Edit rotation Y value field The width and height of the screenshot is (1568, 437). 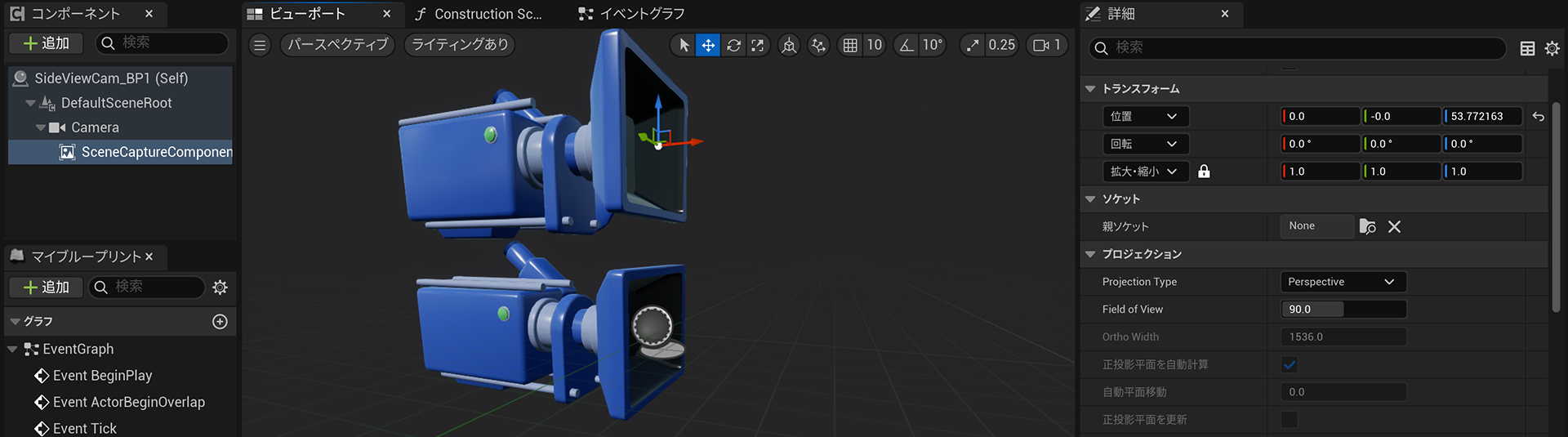click(x=1401, y=145)
